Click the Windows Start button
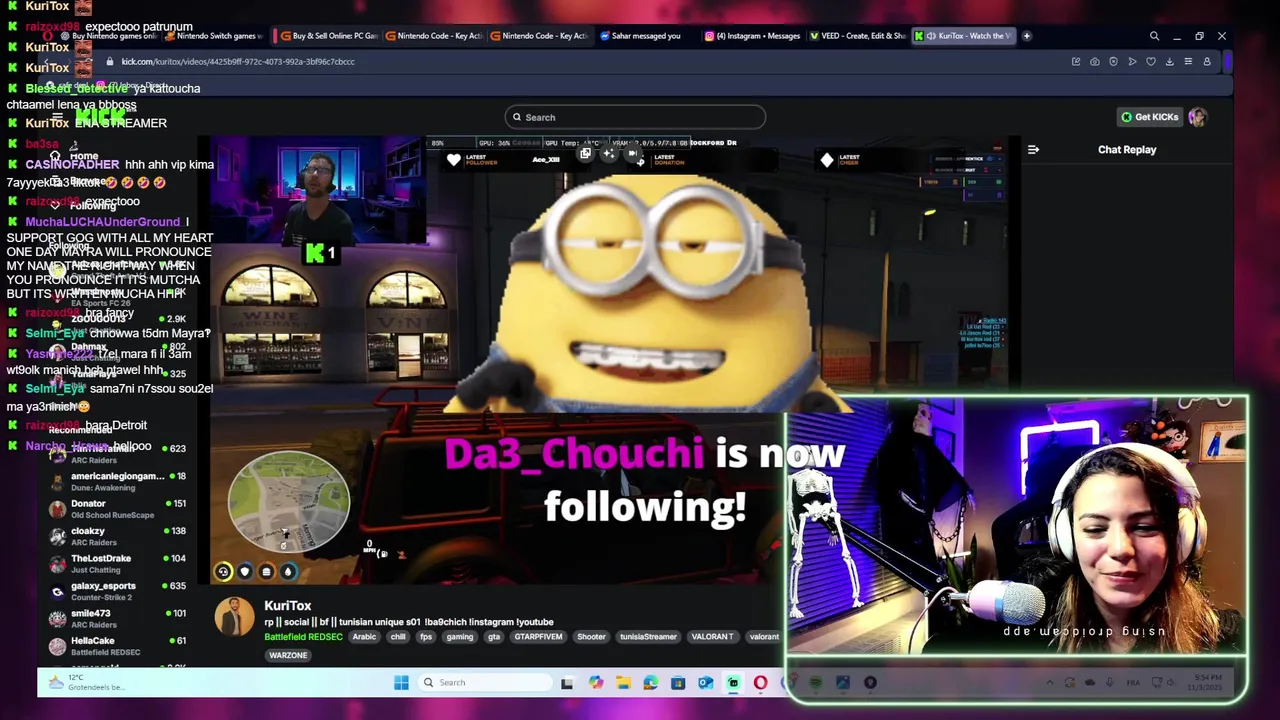The height and width of the screenshot is (720, 1280). pos(401,683)
